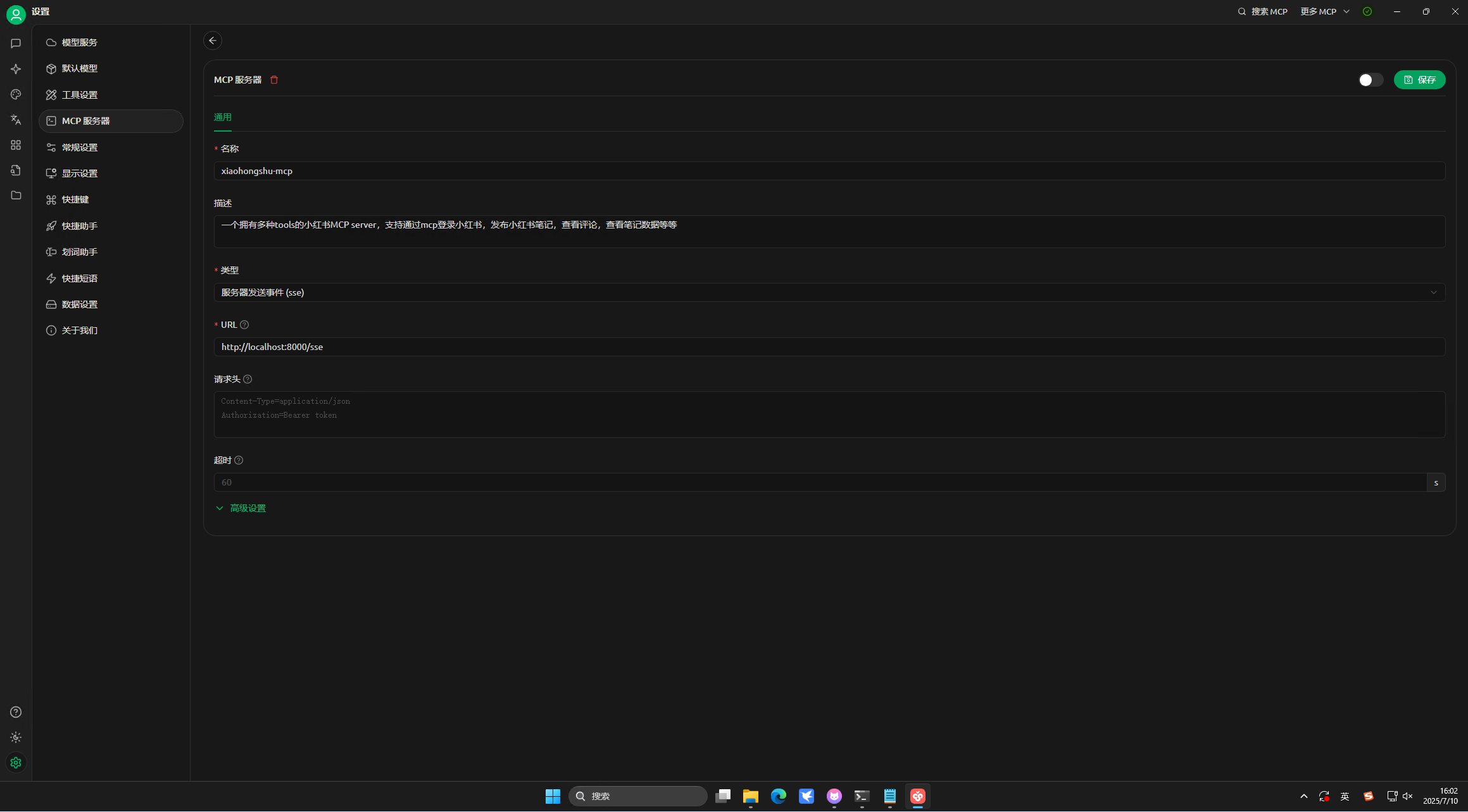Open the 更多 MCP dropdown

coord(1325,11)
